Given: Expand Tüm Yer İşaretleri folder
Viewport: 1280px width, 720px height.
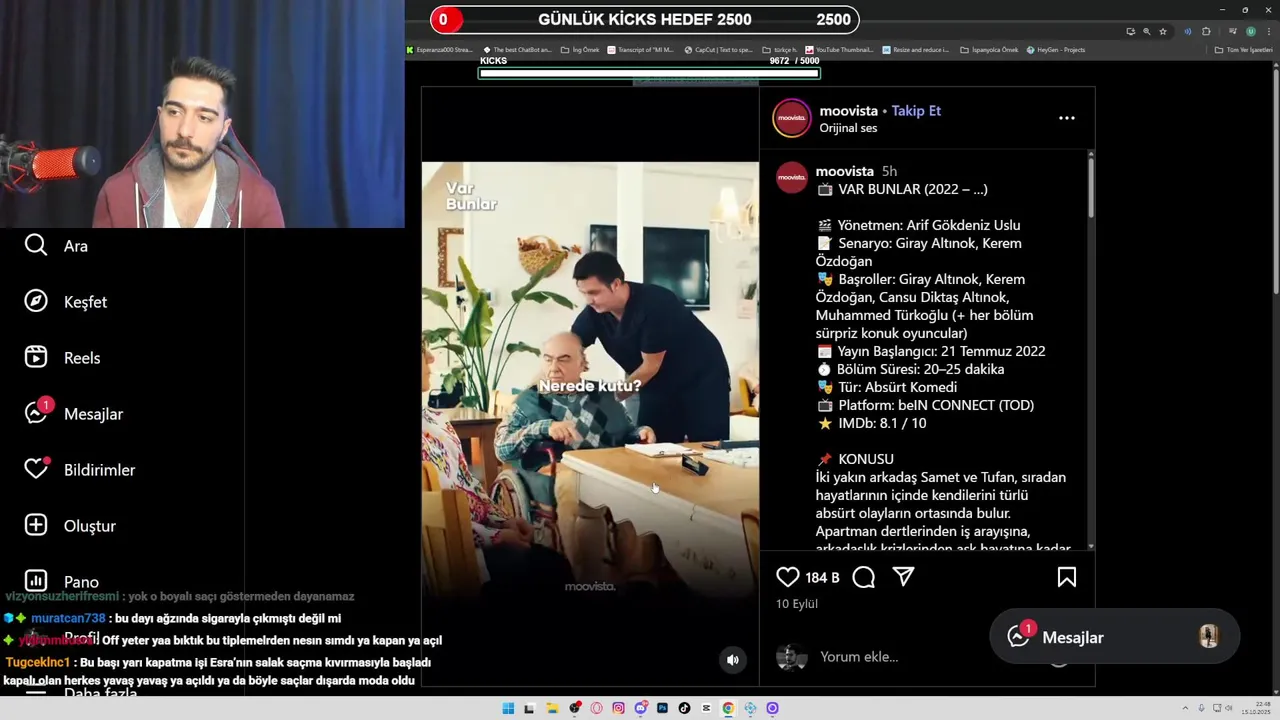Looking at the screenshot, I should [1243, 49].
